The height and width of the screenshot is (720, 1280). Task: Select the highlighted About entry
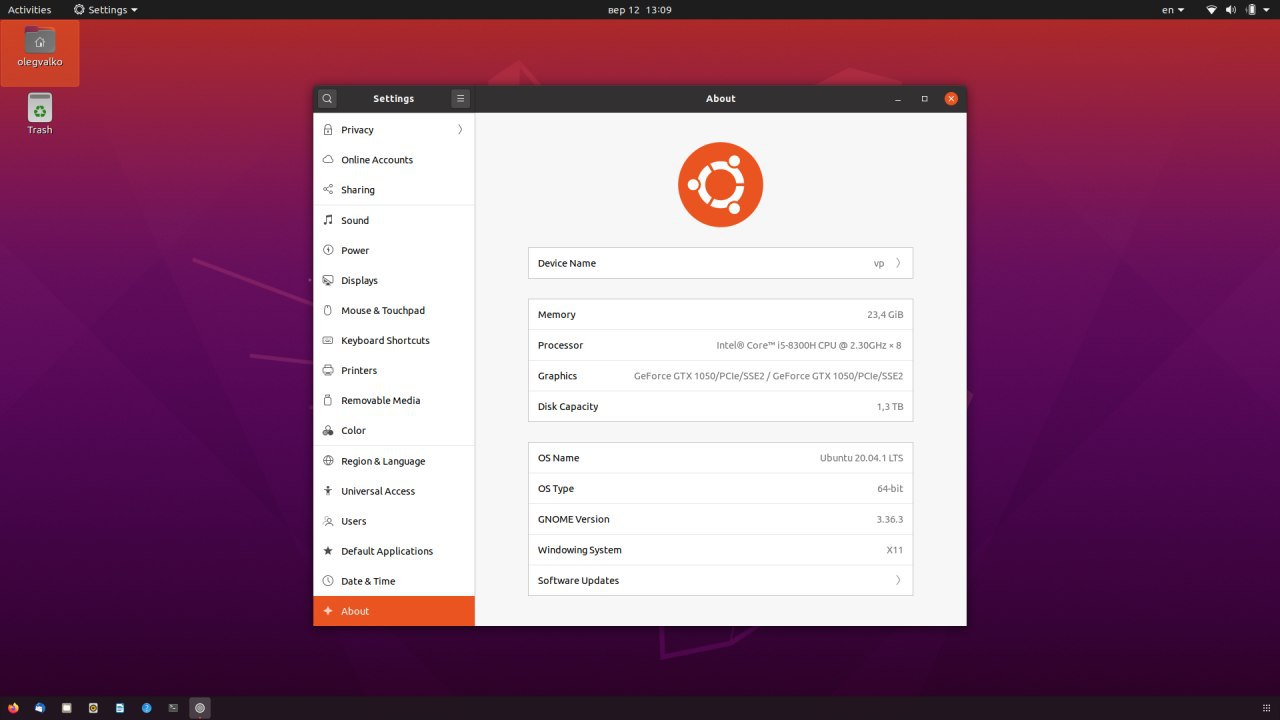tap(394, 611)
